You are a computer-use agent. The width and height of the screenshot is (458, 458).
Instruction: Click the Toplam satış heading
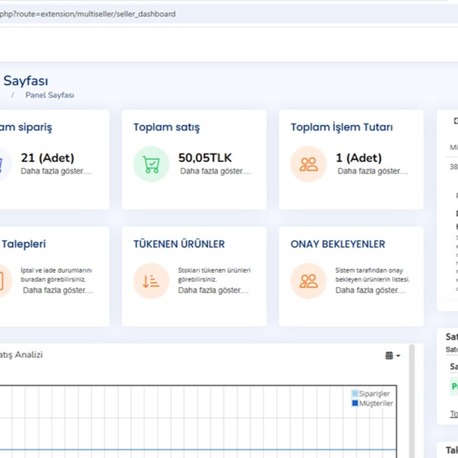167,127
